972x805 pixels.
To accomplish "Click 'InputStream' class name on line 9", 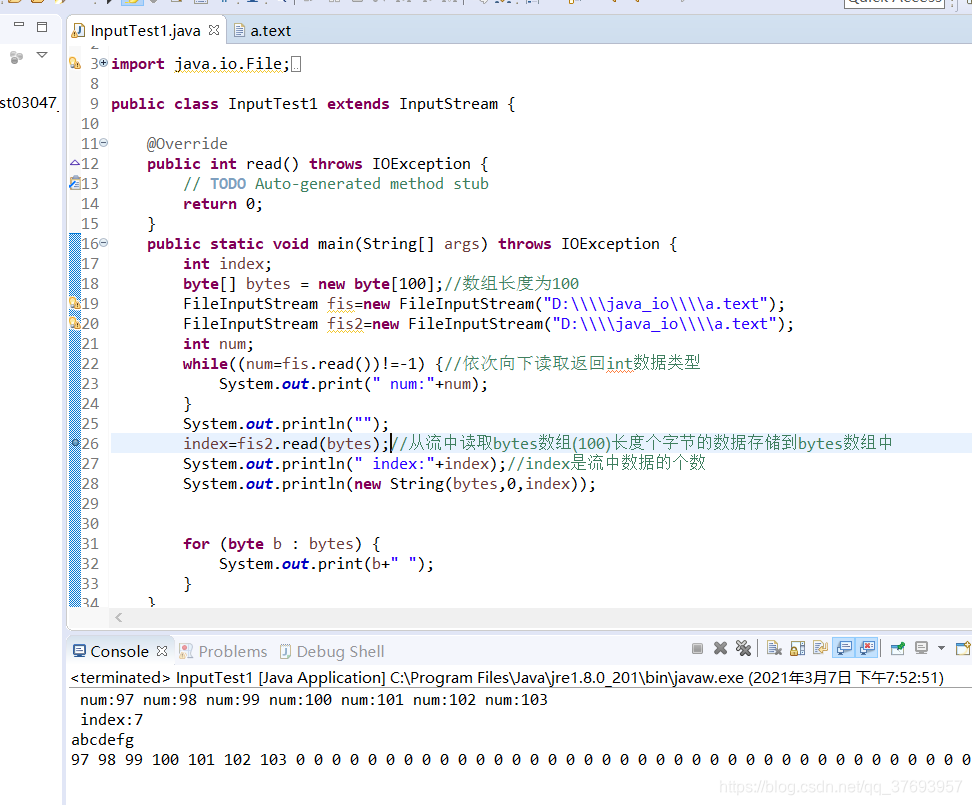I will [x=448, y=104].
